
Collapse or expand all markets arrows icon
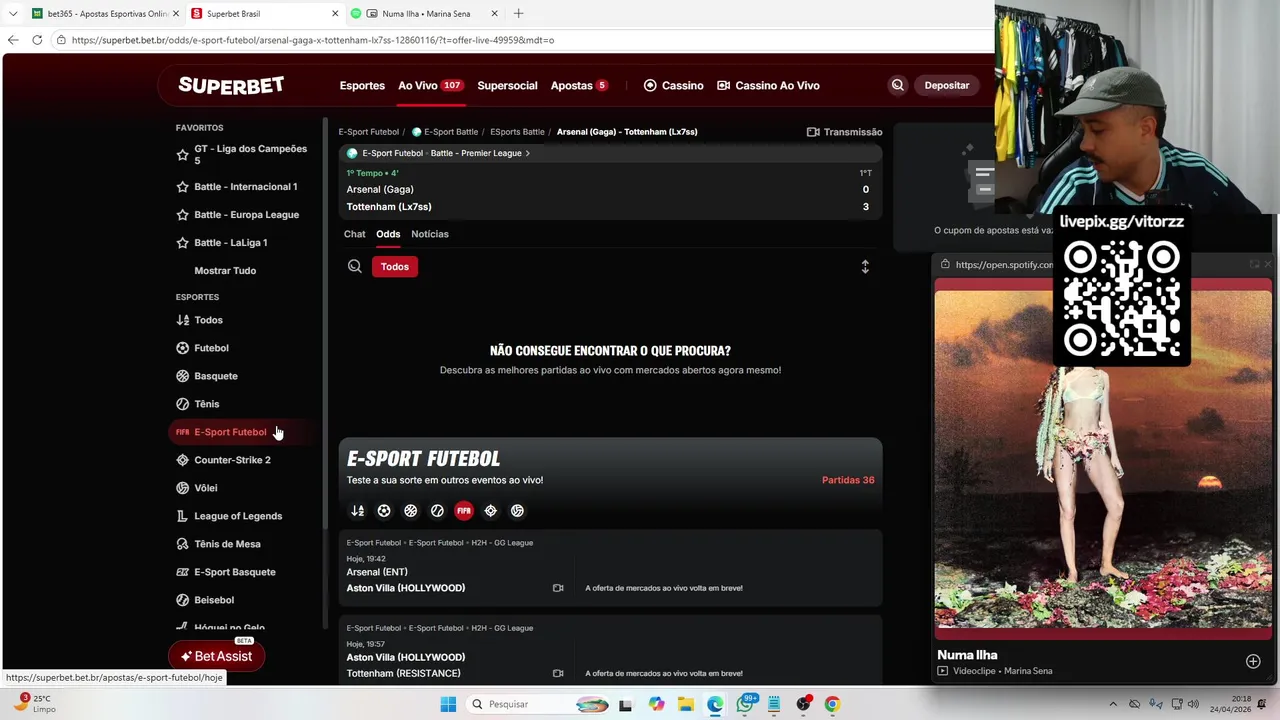click(x=865, y=267)
